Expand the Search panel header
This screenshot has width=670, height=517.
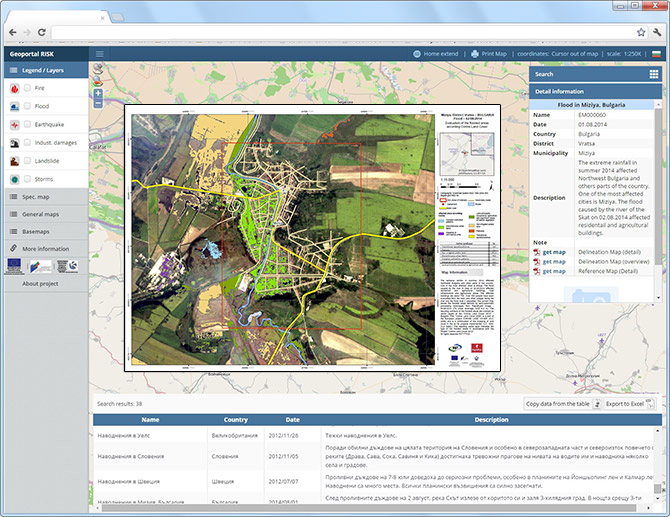click(x=595, y=74)
